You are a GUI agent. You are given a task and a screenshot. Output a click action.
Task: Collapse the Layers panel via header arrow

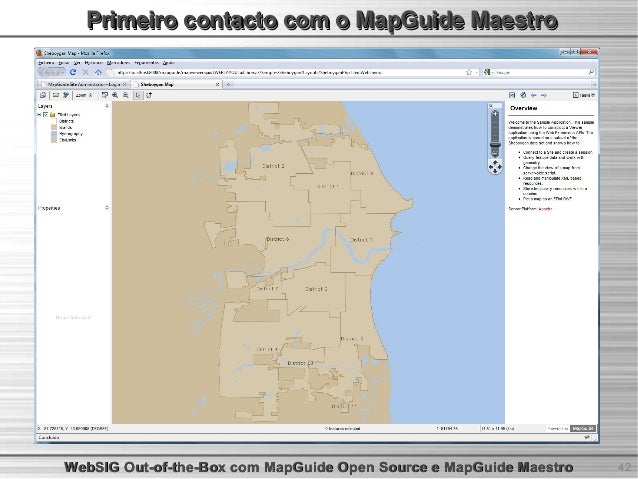tap(107, 106)
